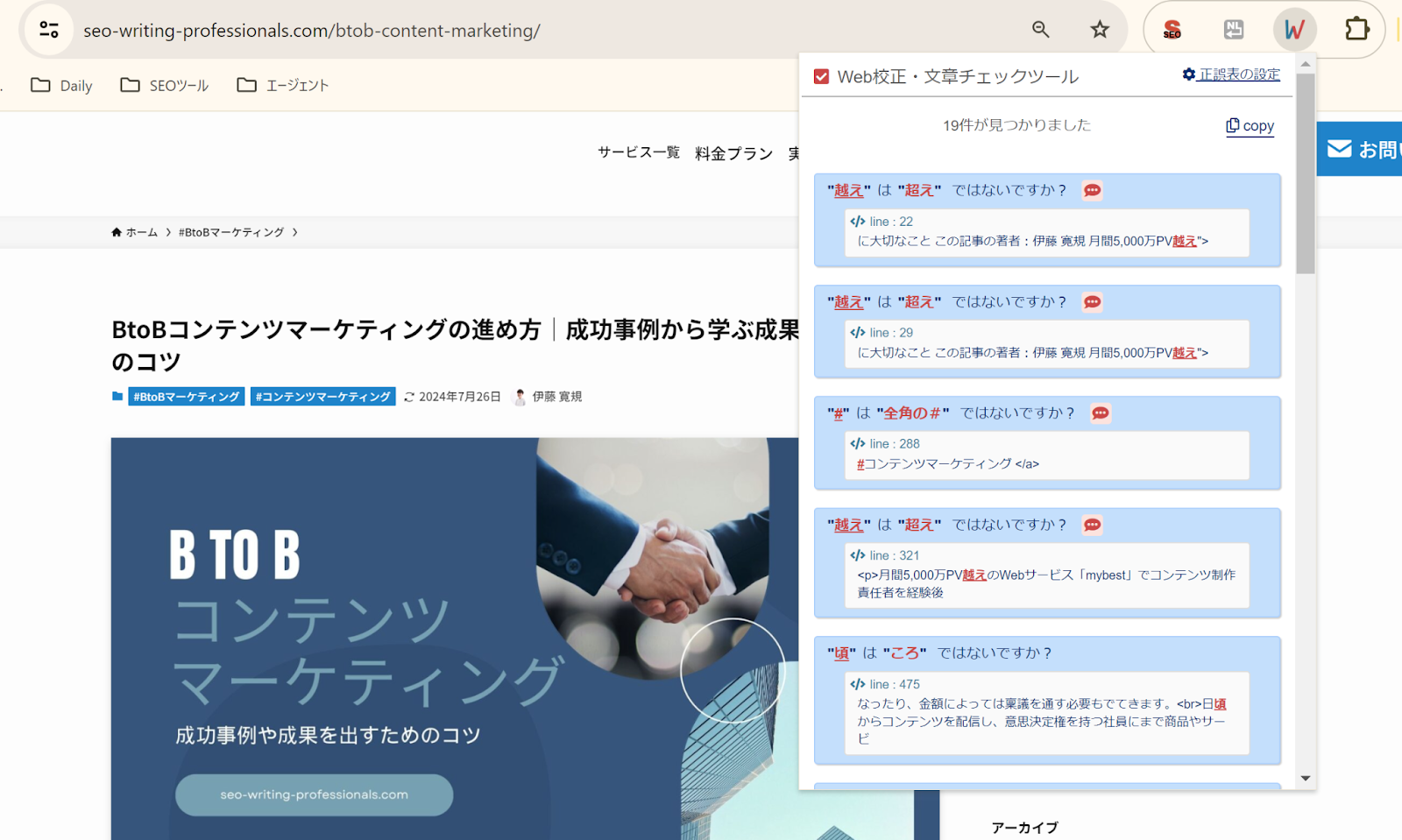Open the SEOツール bookmarks folder
Viewport: 1402px width, 840px height.
point(165,85)
